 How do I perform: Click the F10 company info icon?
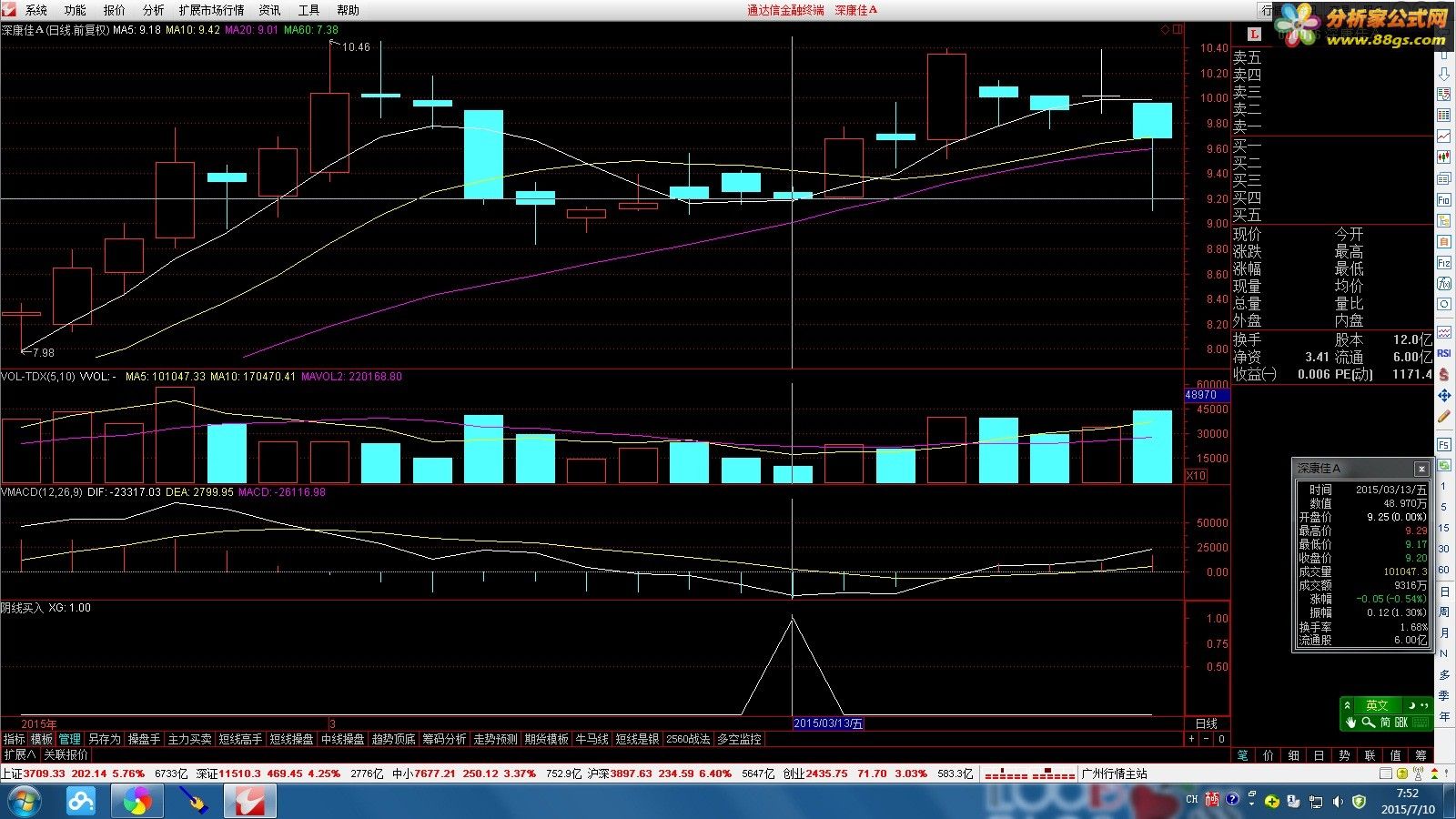click(1444, 199)
